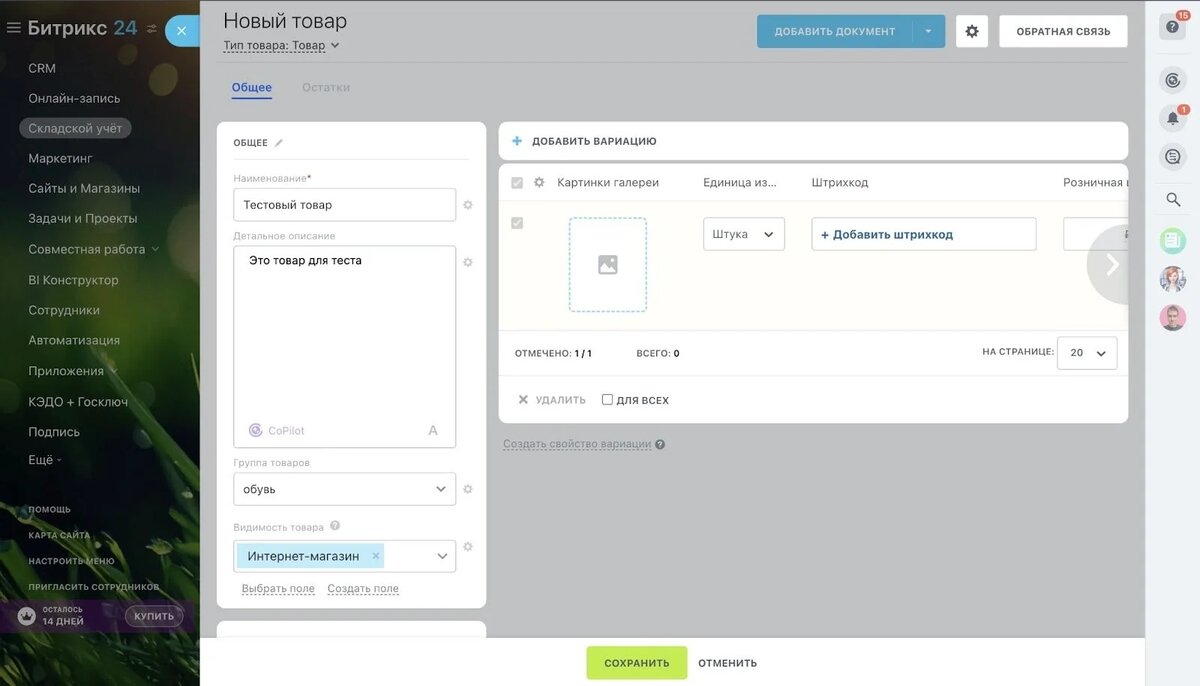The image size is (1200, 686).
Task: Open the page size 20 dropdown
Action: point(1087,353)
